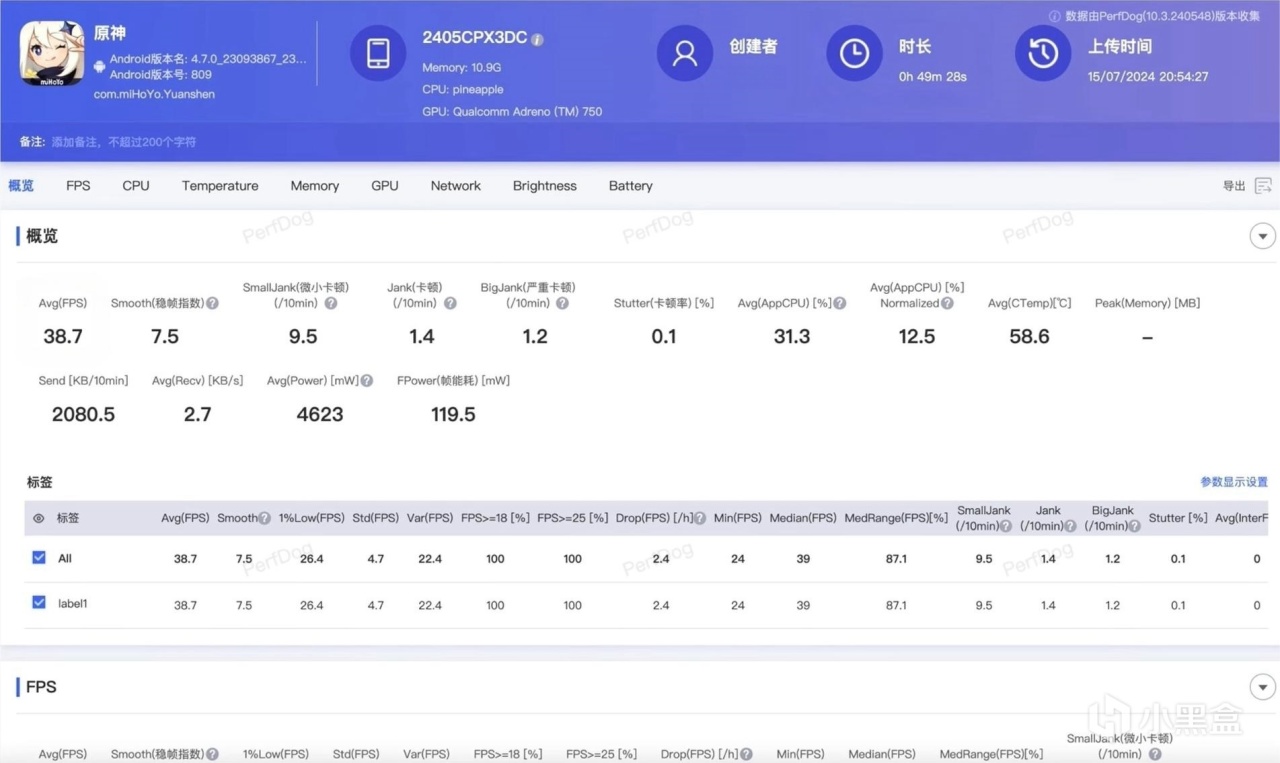Select the Battery tab
The height and width of the screenshot is (763, 1280).
(631, 186)
